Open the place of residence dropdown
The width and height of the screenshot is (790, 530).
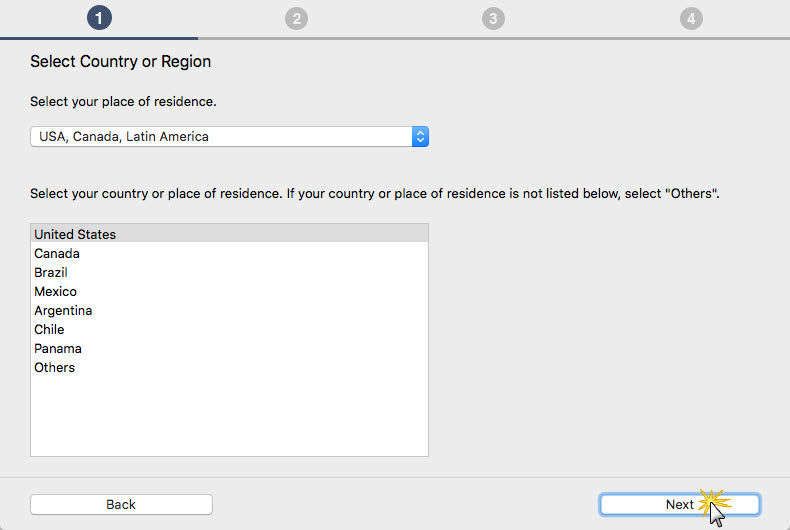pyautogui.click(x=229, y=137)
